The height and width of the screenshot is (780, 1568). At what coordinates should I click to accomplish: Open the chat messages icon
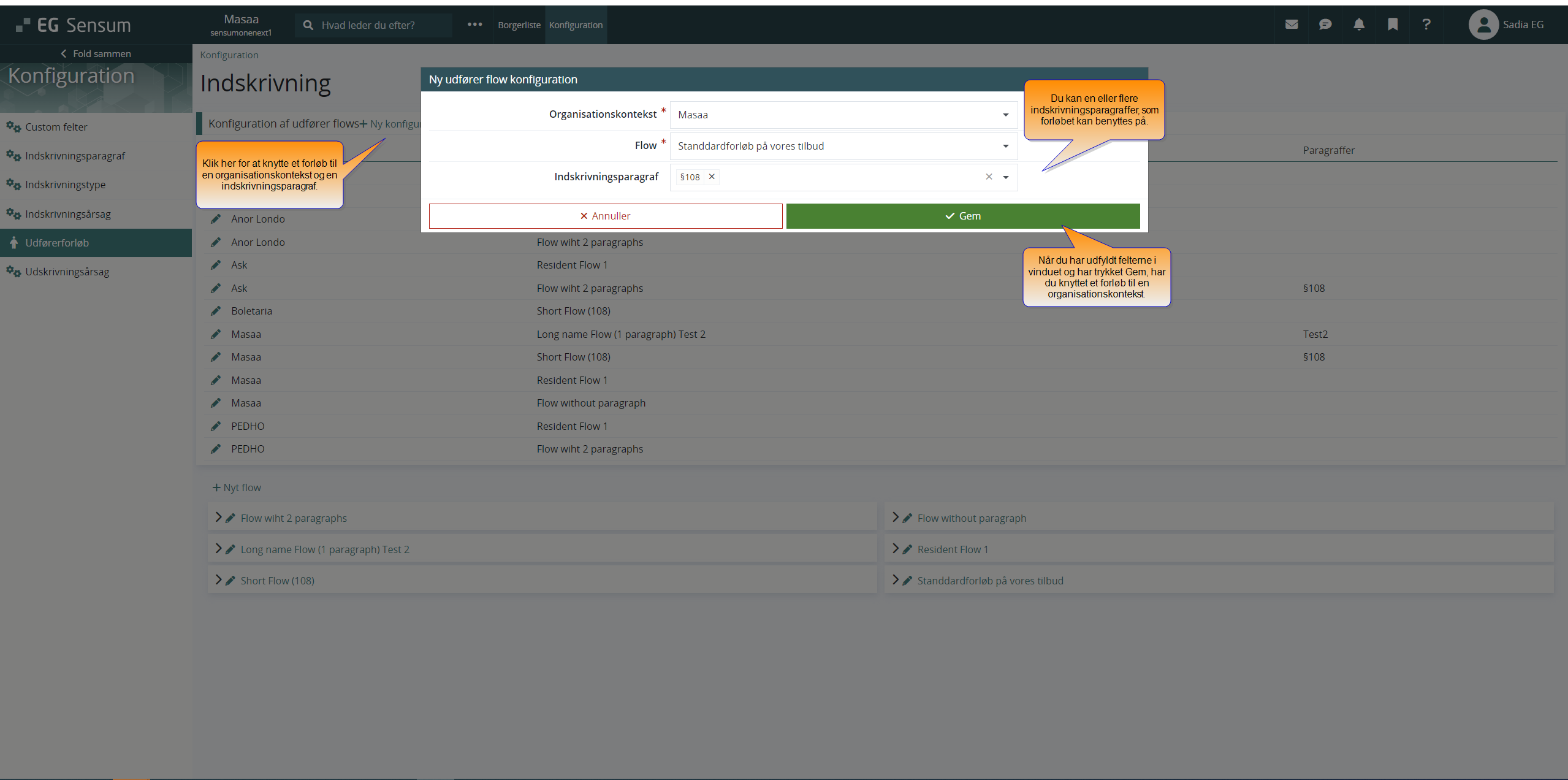tap(1325, 25)
